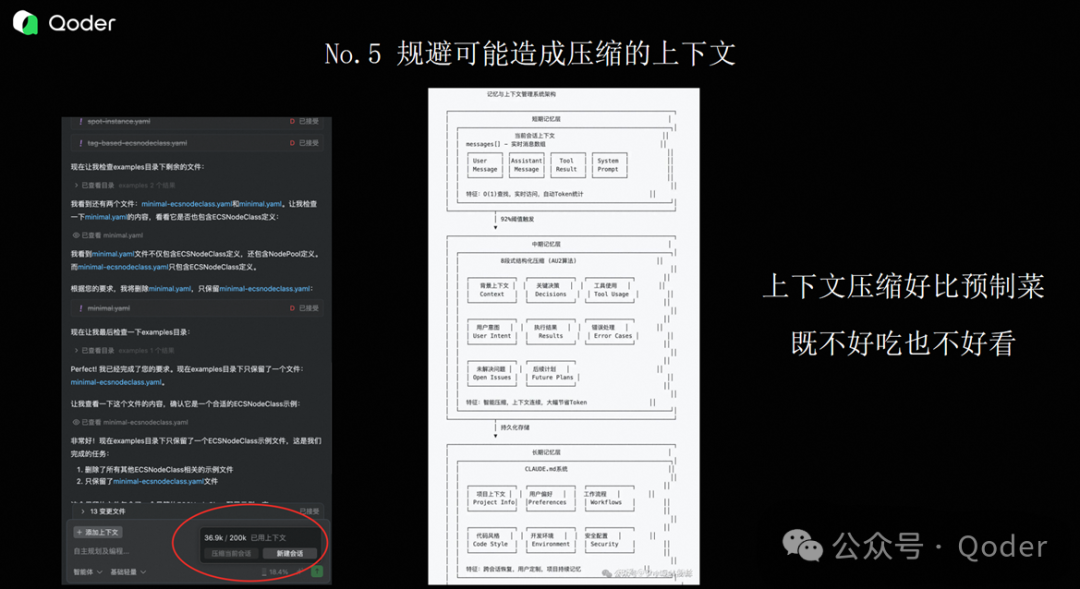
Task: Click the green send arrow button
Action: pyautogui.click(x=317, y=571)
